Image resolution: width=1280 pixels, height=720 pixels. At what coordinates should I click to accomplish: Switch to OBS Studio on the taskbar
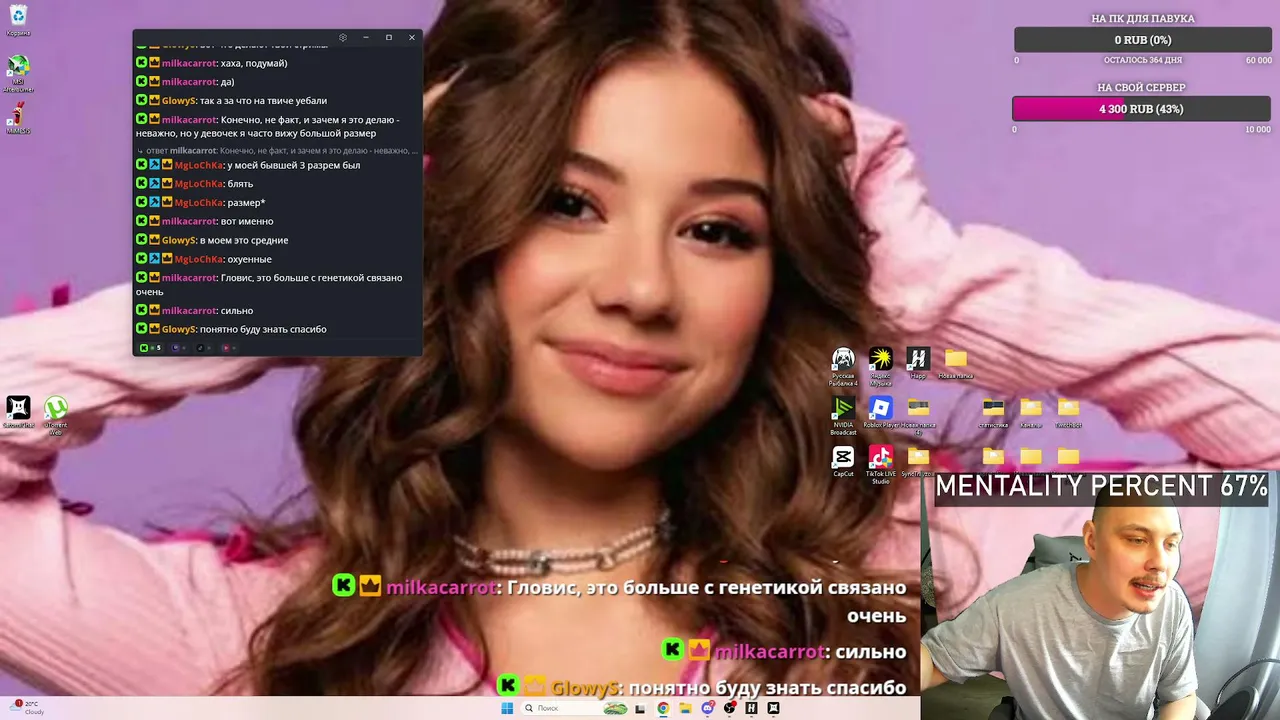(730, 708)
